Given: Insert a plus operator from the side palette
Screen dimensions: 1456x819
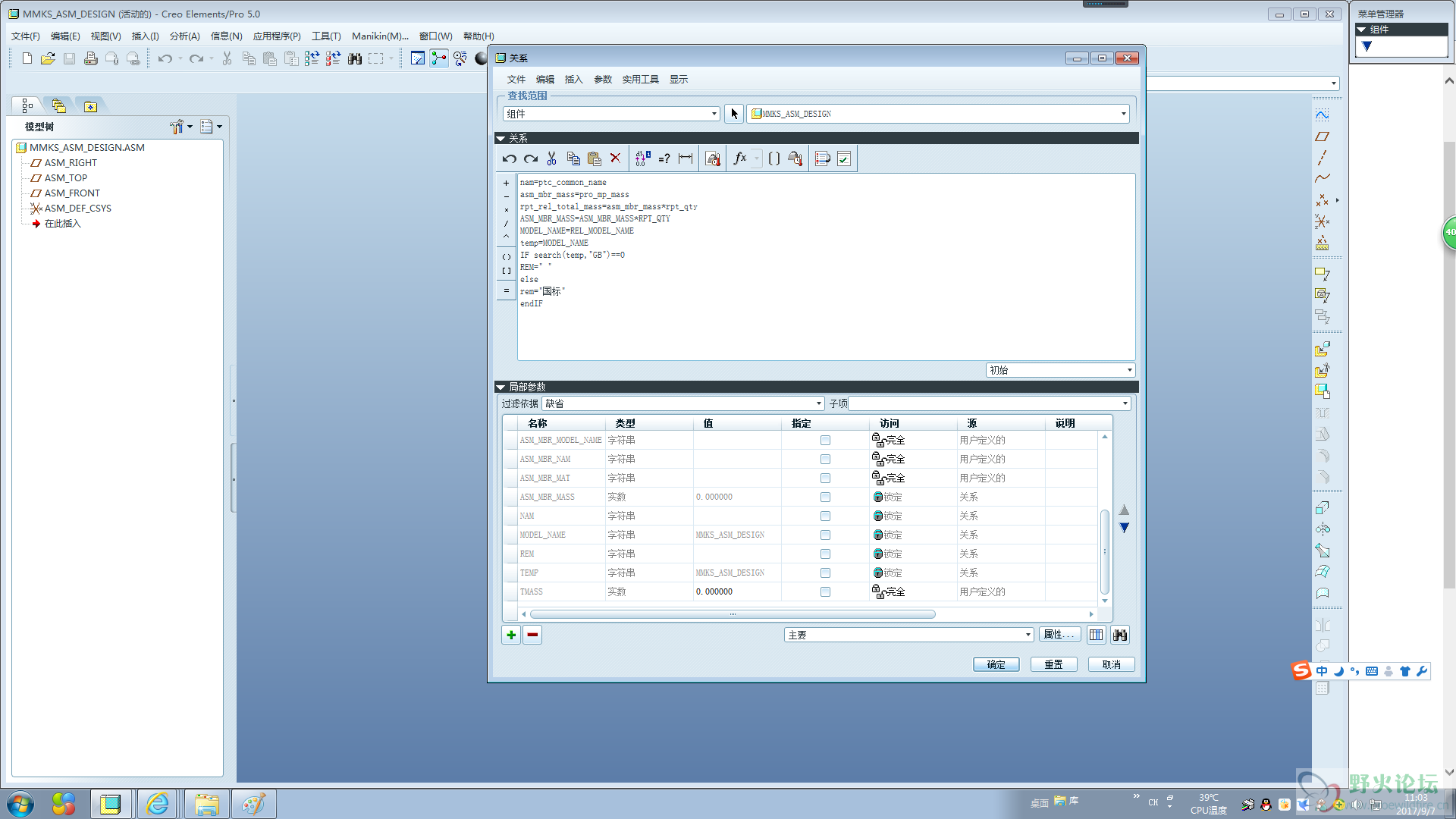Looking at the screenshot, I should click(507, 184).
